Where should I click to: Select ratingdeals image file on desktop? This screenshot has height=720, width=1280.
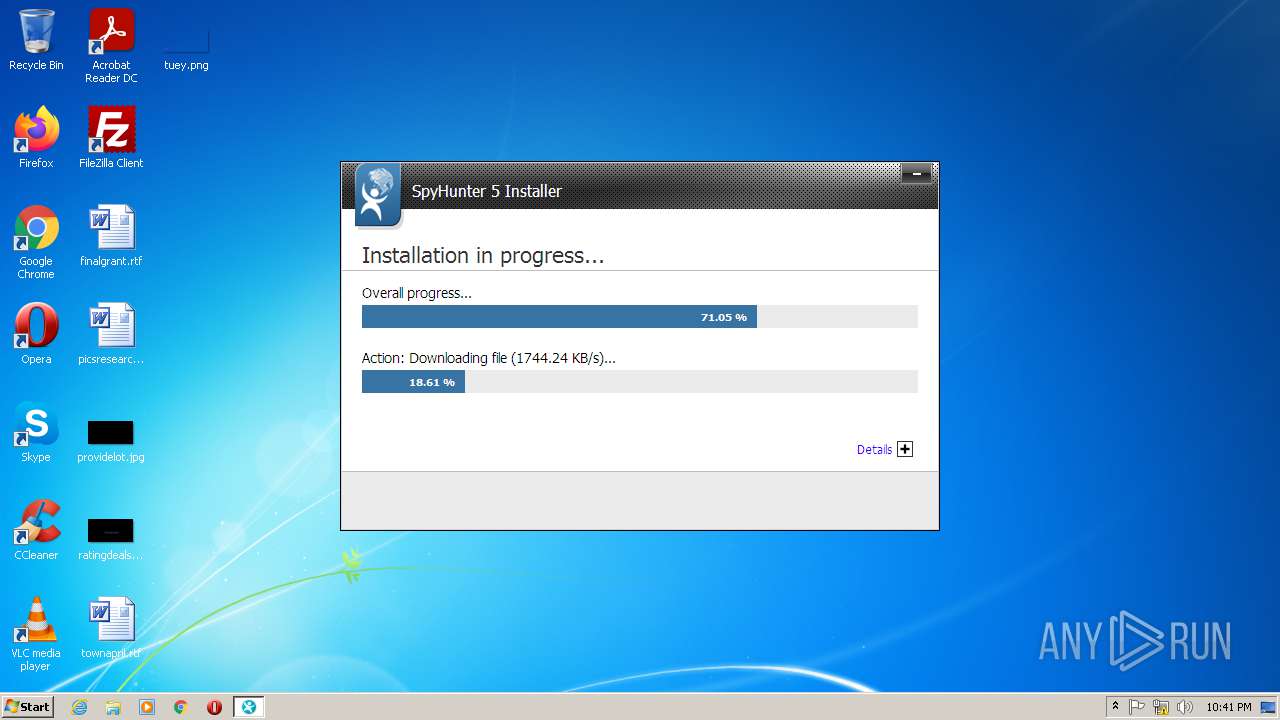click(x=111, y=538)
